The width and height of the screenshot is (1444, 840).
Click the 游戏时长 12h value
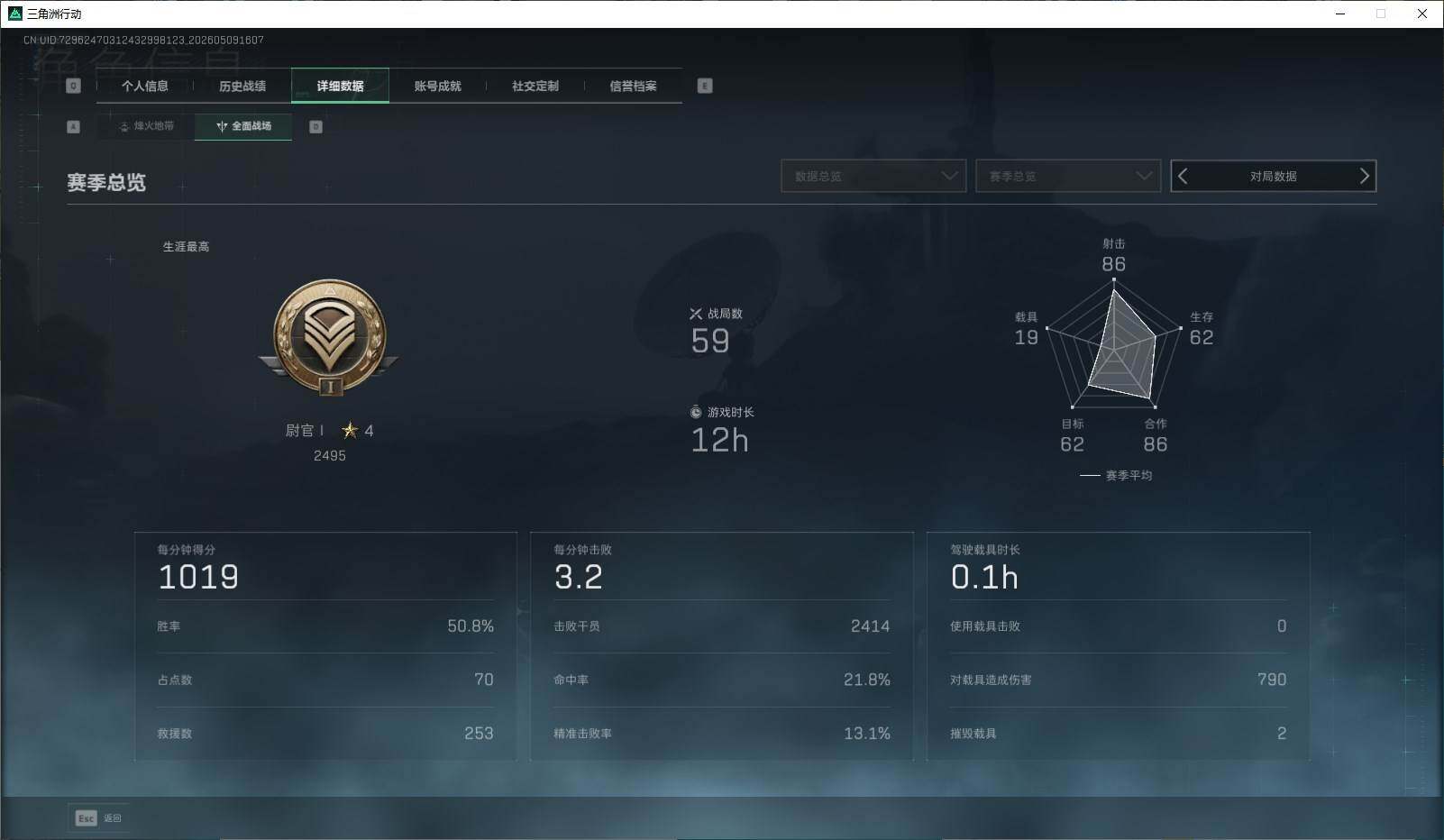pyautogui.click(x=719, y=441)
